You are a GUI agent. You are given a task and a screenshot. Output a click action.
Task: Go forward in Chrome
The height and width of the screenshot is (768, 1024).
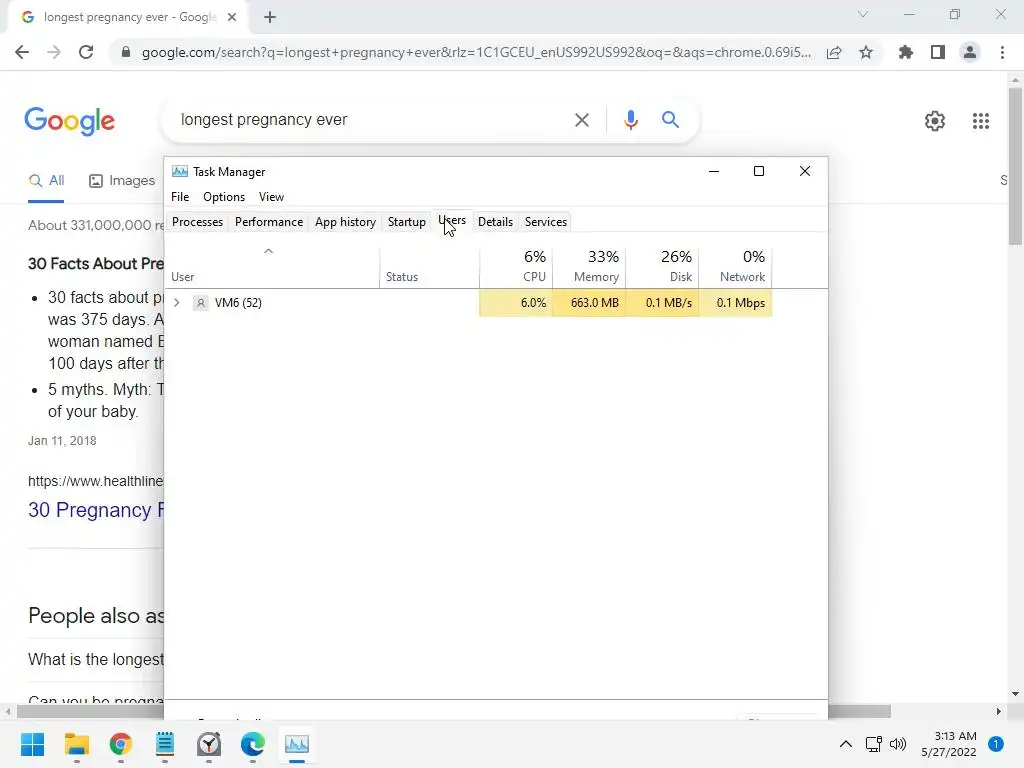coord(54,52)
